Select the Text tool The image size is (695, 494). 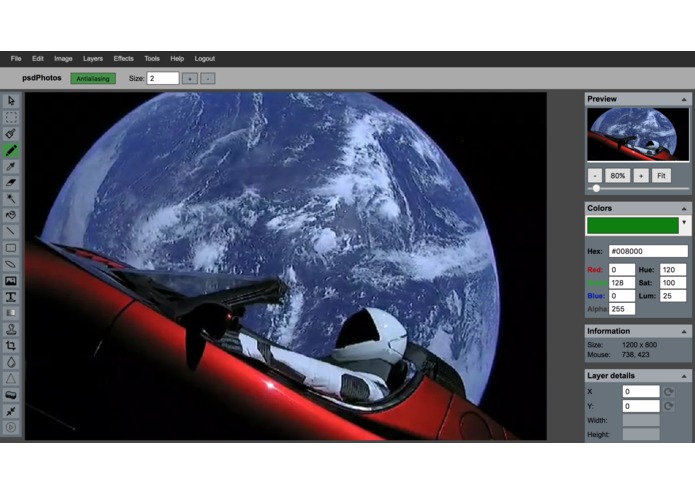(x=11, y=297)
